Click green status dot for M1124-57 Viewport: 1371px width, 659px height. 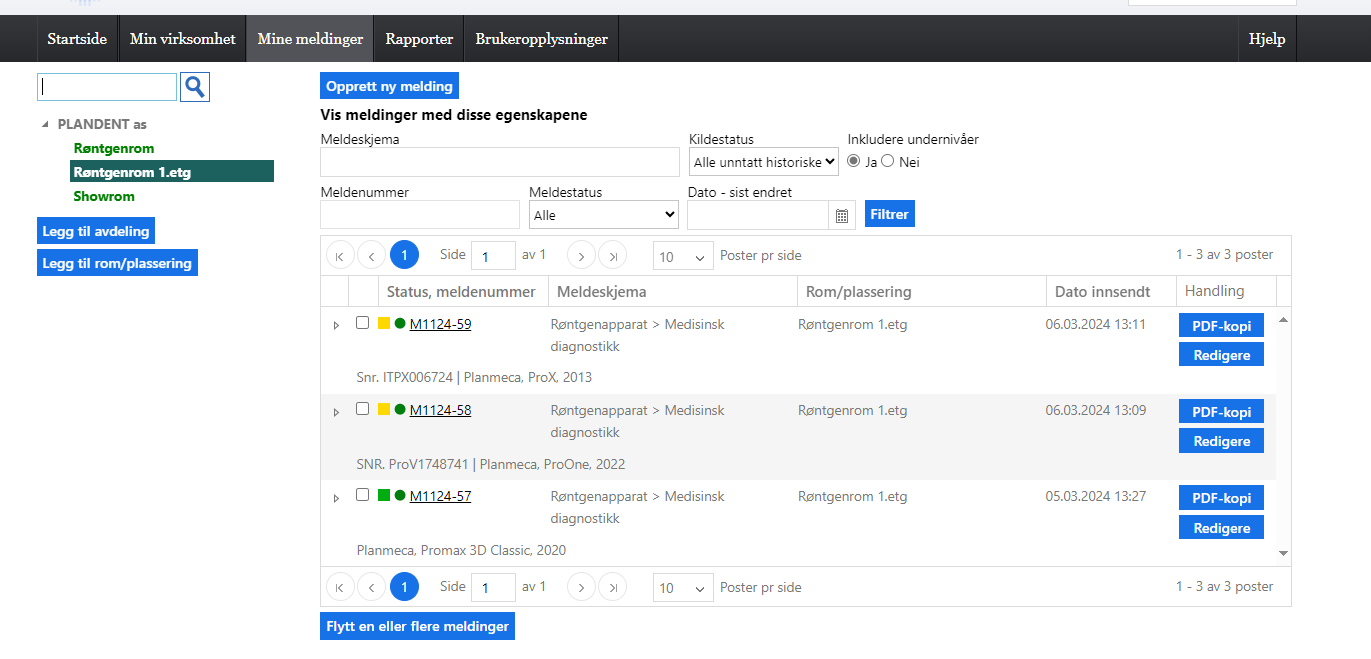400,495
